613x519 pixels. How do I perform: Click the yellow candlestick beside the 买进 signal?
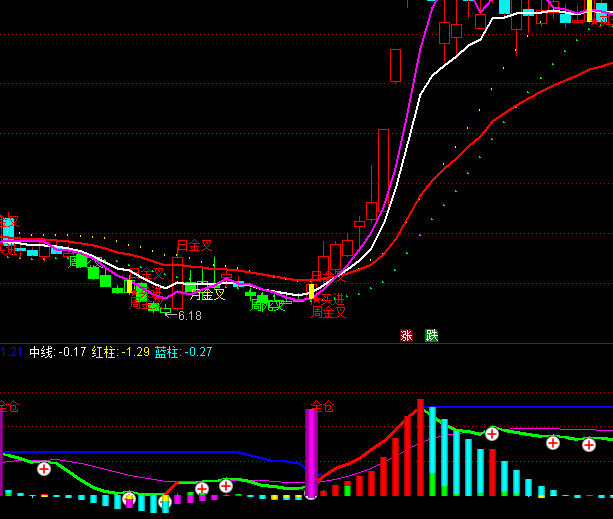(311, 292)
